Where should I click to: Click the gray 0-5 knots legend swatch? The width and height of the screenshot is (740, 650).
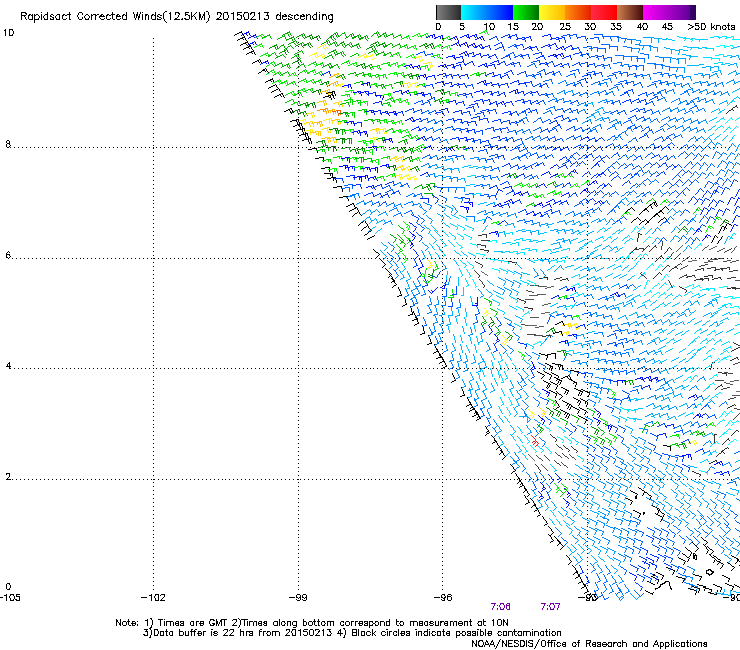(x=448, y=12)
